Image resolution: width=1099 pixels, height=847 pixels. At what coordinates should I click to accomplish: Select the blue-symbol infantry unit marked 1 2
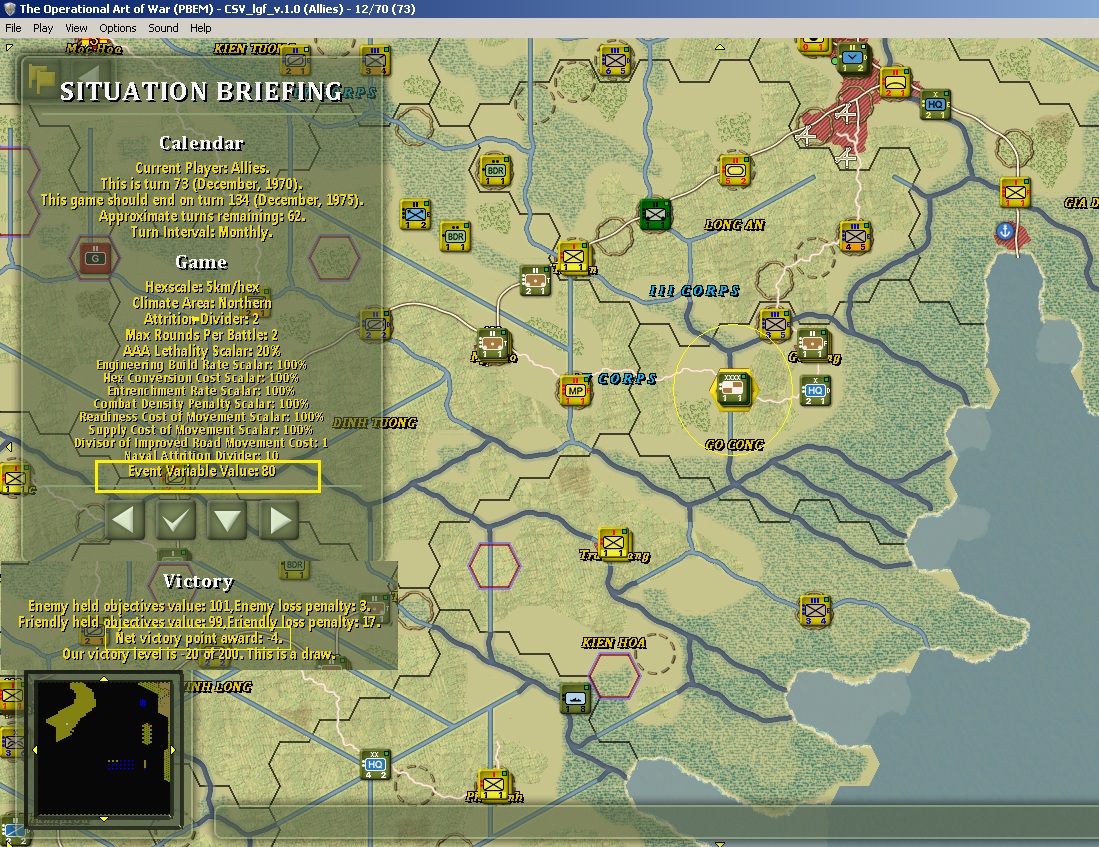416,215
